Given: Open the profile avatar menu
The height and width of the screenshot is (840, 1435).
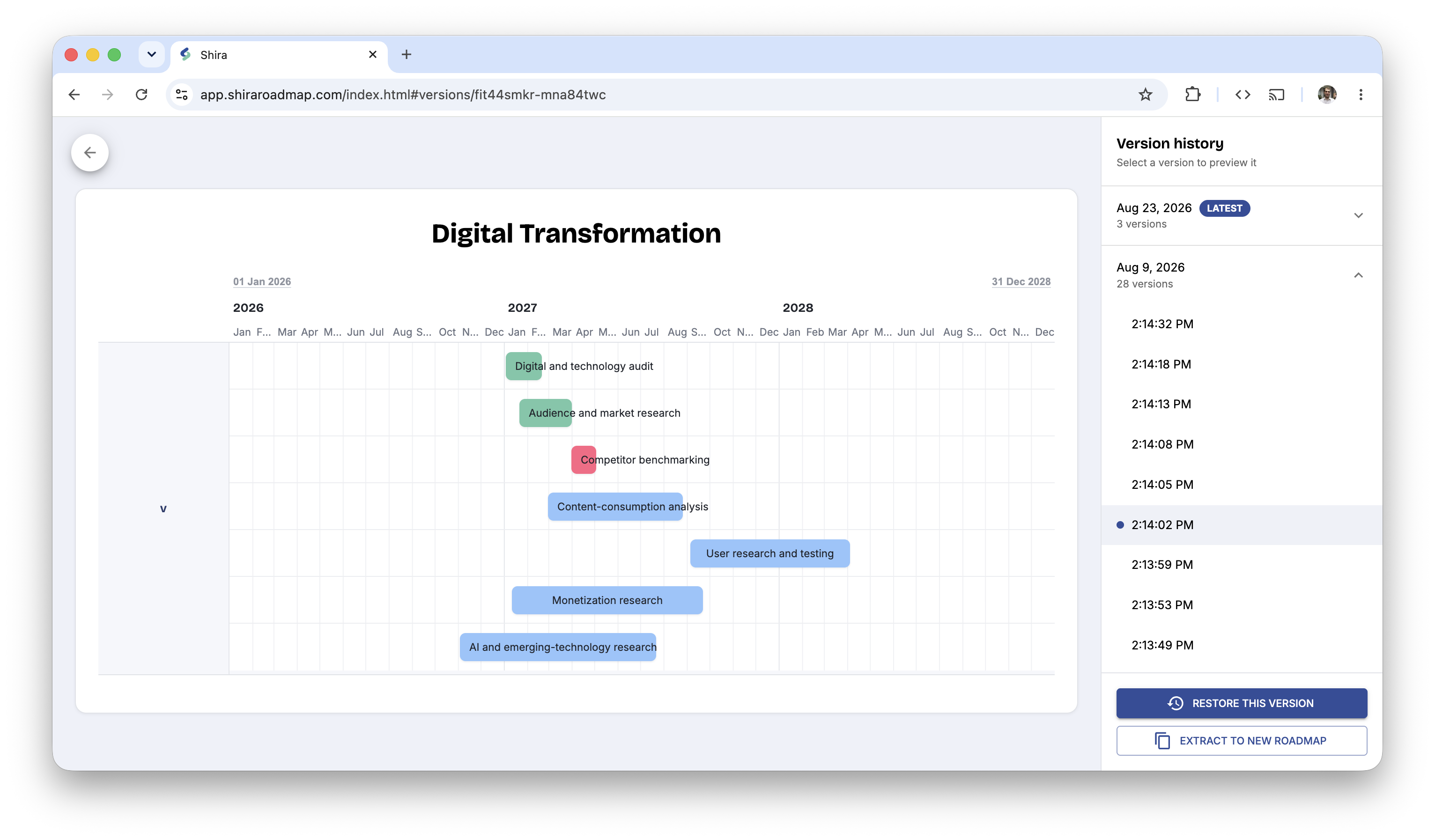Looking at the screenshot, I should click(1327, 95).
